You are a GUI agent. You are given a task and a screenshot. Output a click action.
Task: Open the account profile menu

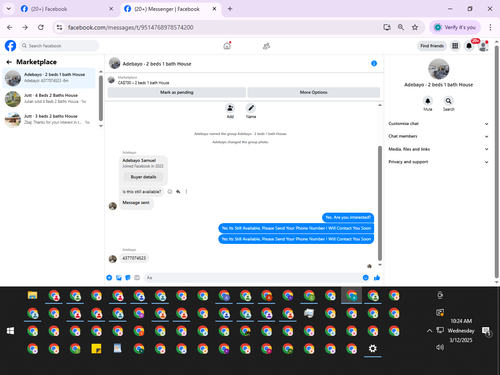(483, 46)
